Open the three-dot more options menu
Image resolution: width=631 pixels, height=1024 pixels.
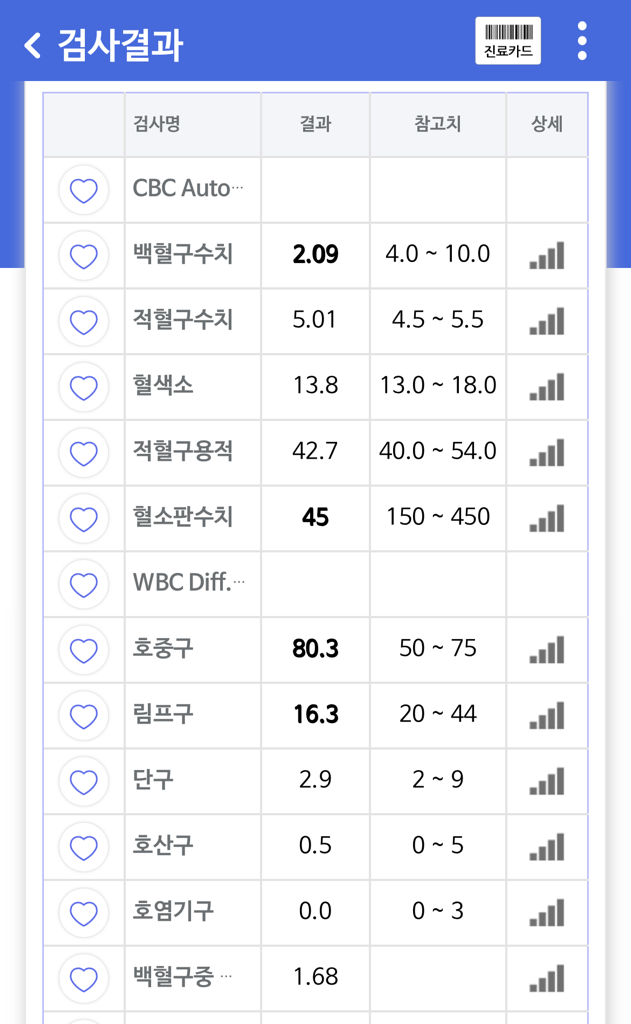point(582,41)
